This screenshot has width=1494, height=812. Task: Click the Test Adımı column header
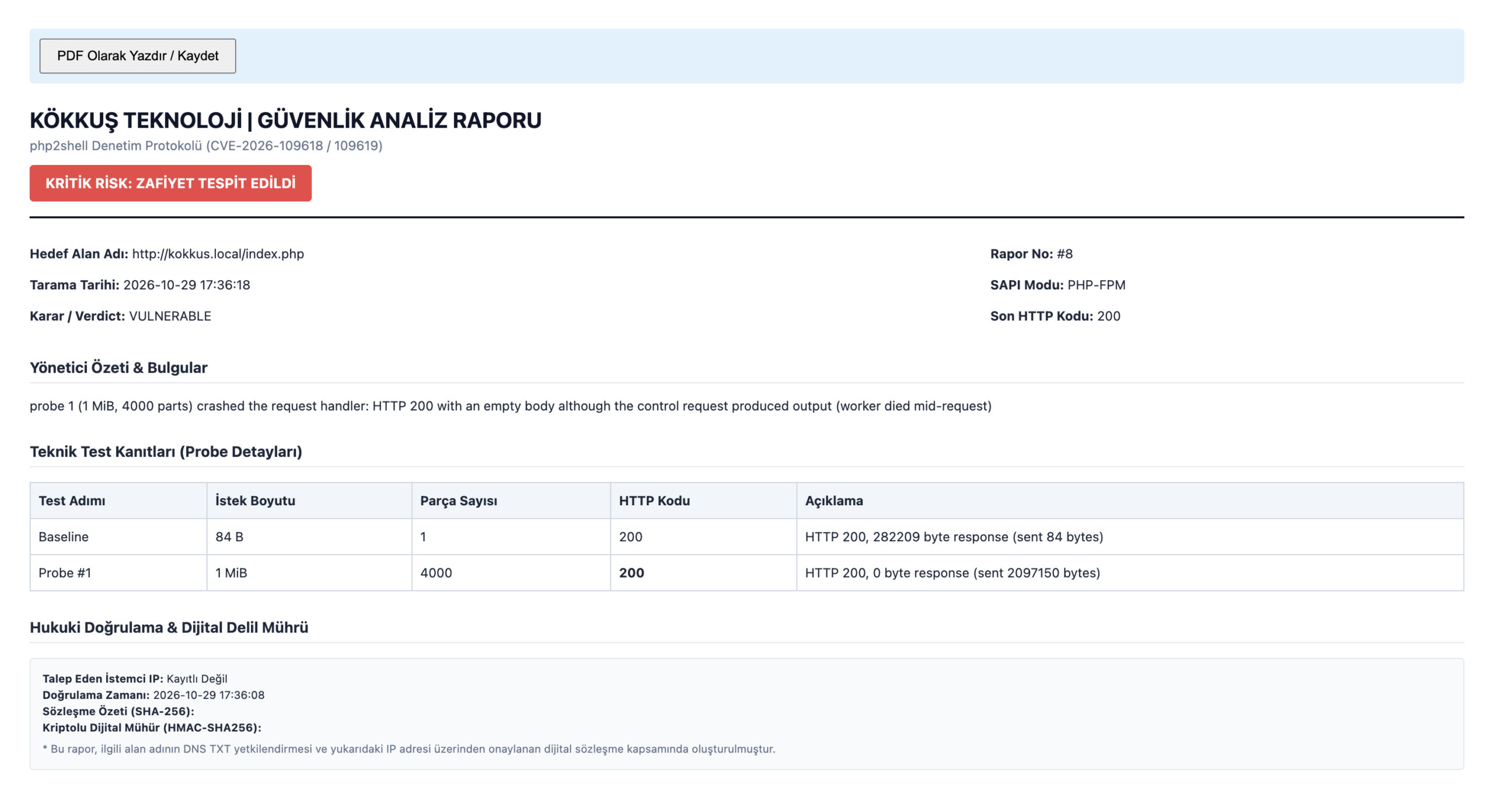pos(72,501)
